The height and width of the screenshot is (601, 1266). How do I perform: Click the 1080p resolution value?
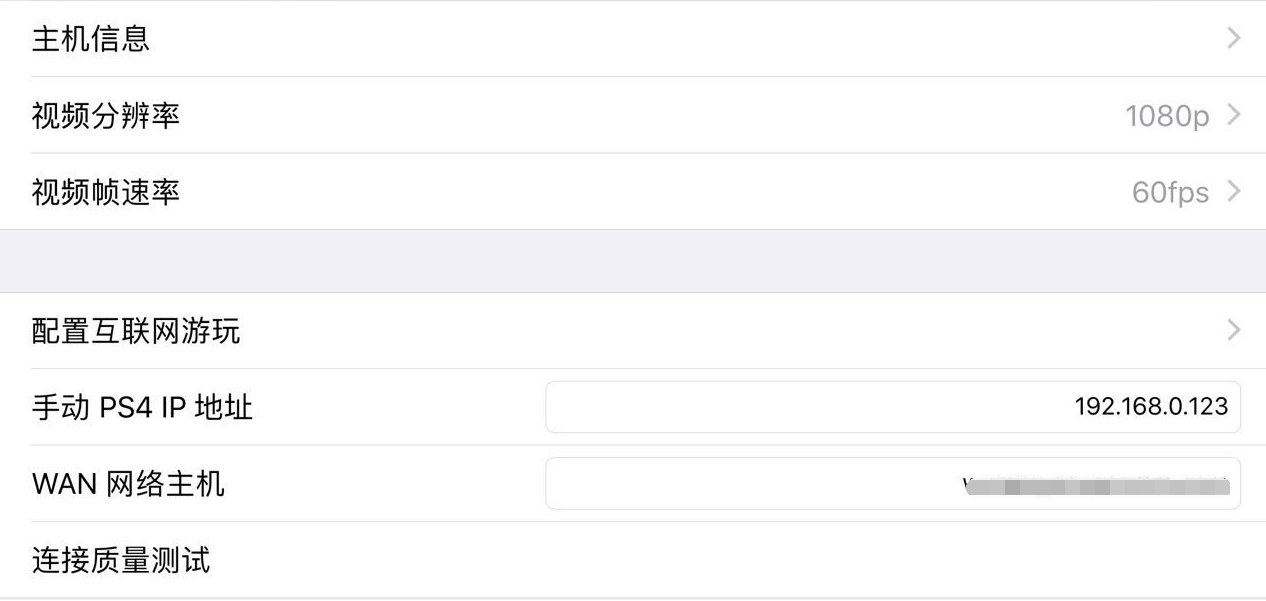[x=1167, y=116]
